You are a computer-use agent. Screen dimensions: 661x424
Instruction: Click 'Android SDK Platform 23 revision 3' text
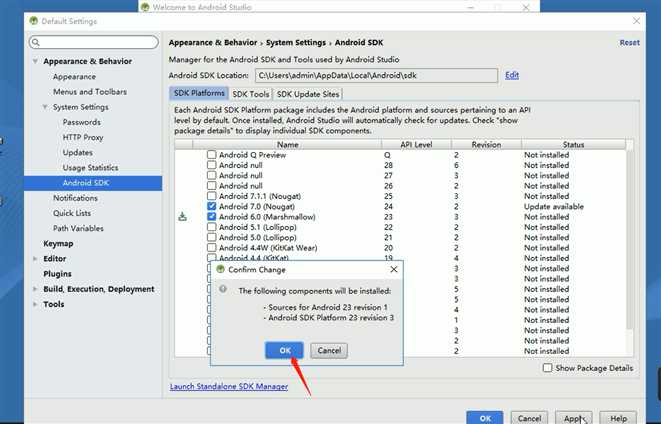click(x=331, y=318)
